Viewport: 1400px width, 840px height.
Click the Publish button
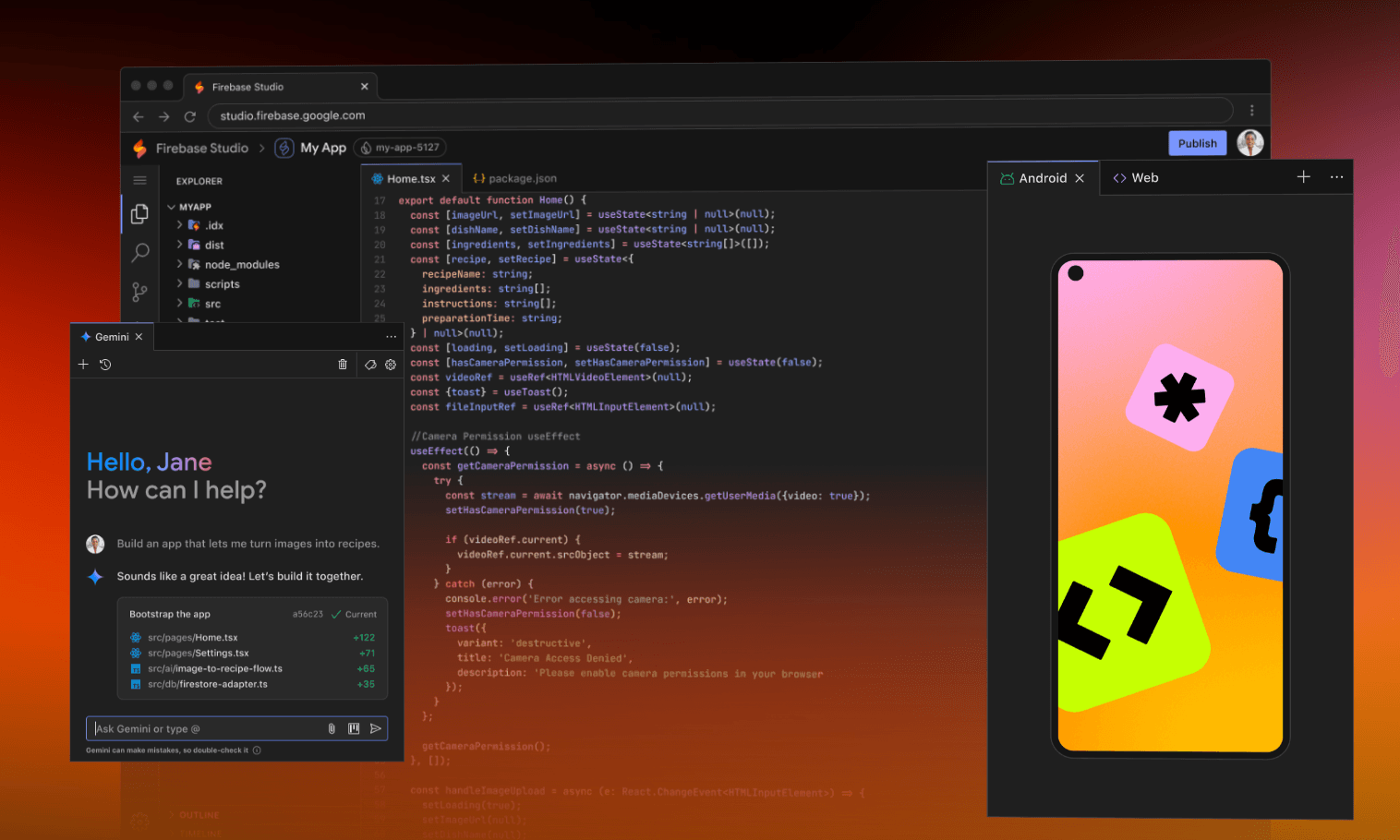pyautogui.click(x=1198, y=143)
